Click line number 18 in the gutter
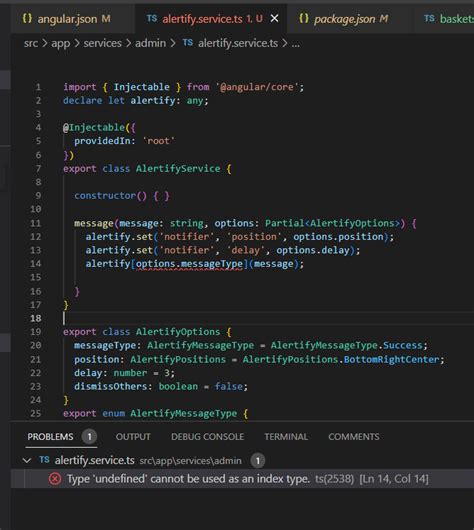Image resolution: width=474 pixels, height=530 pixels. (35, 318)
